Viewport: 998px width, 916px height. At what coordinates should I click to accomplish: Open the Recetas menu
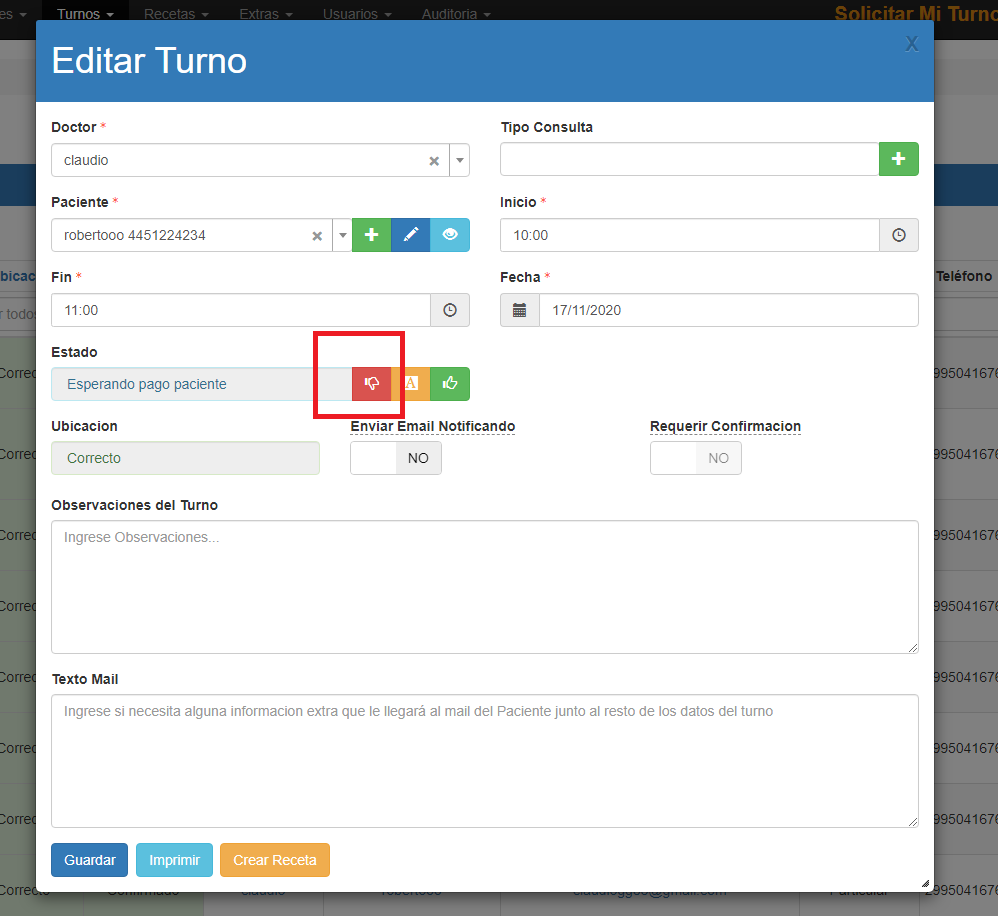click(x=176, y=14)
